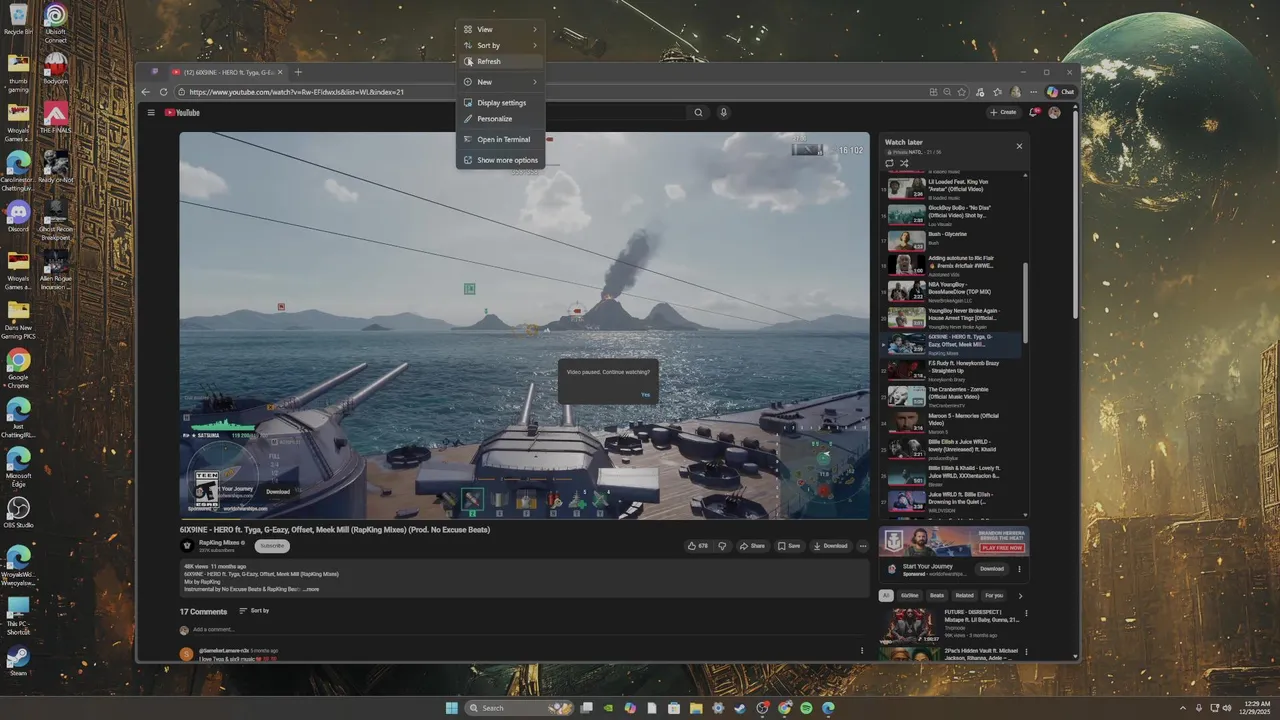1280x720 pixels.
Task: Open the YouTube account avatar menu
Action: click(1054, 112)
